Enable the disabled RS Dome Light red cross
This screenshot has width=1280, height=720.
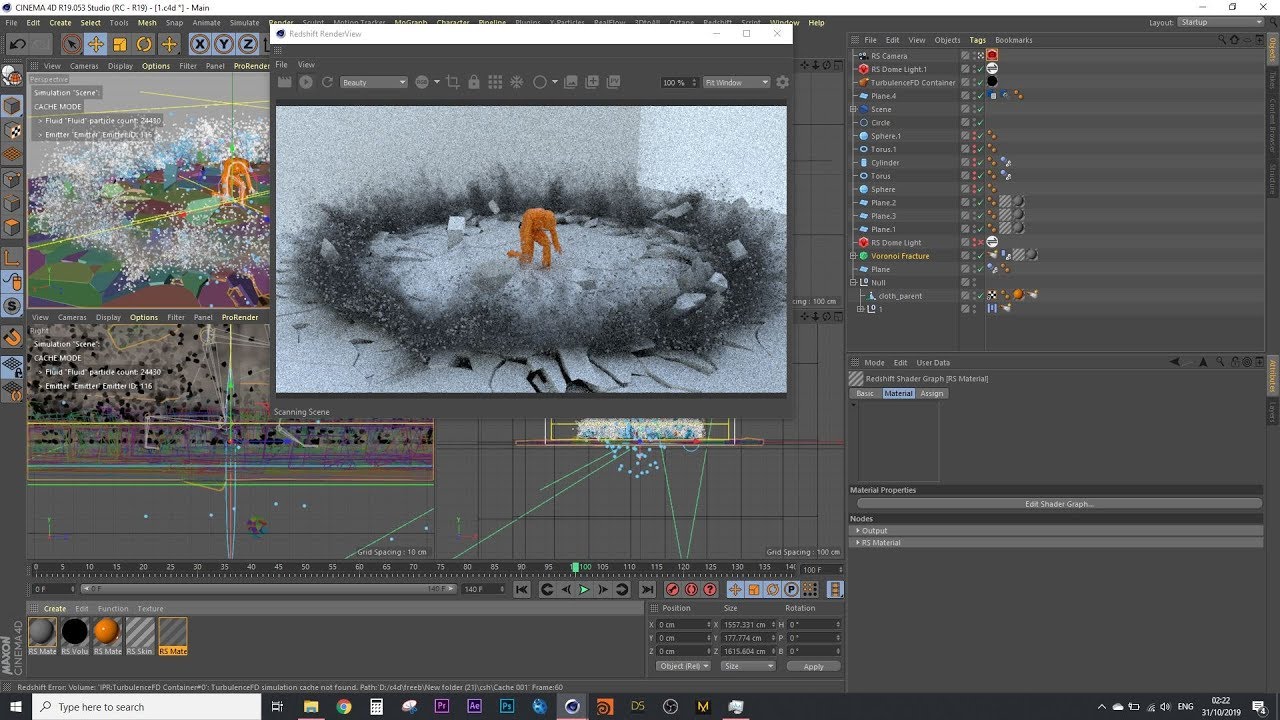click(980, 242)
